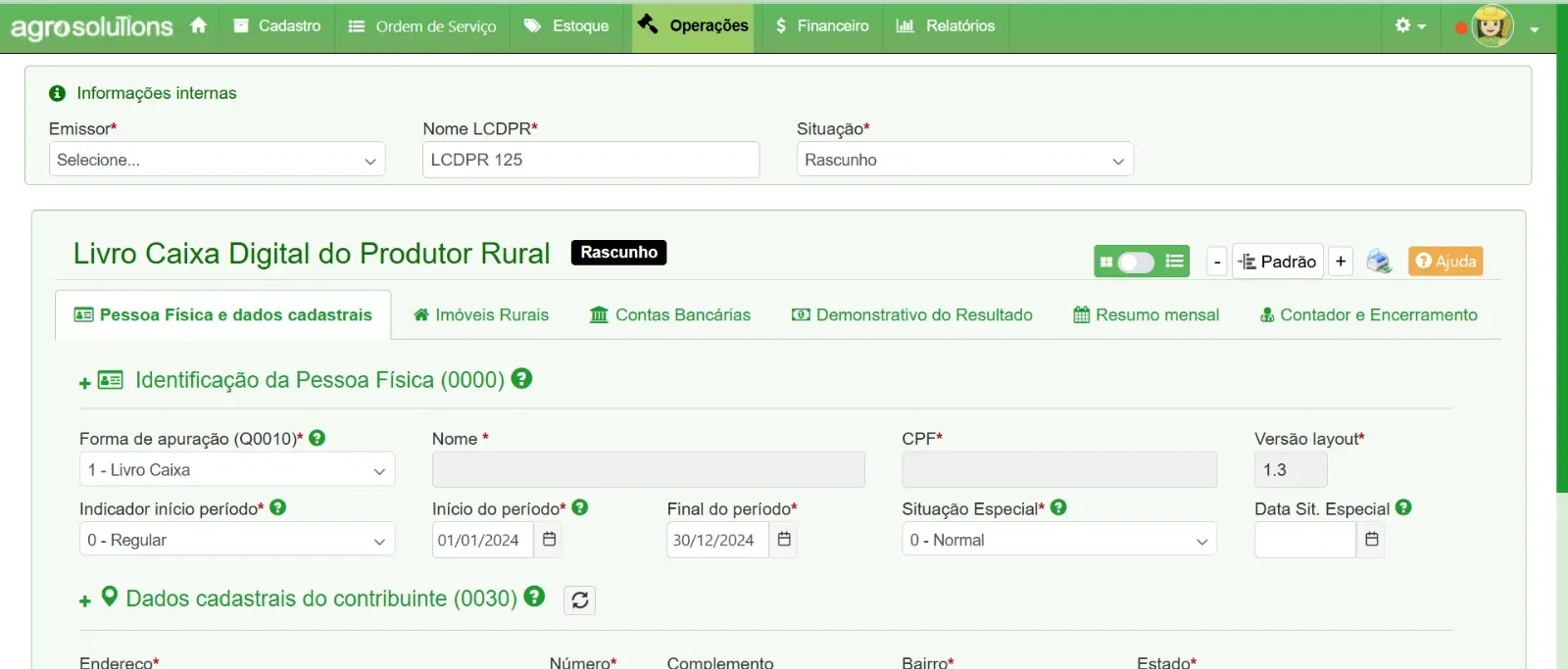This screenshot has height=669, width=1568.
Task: Click the black Rascunho status badge
Action: (619, 253)
